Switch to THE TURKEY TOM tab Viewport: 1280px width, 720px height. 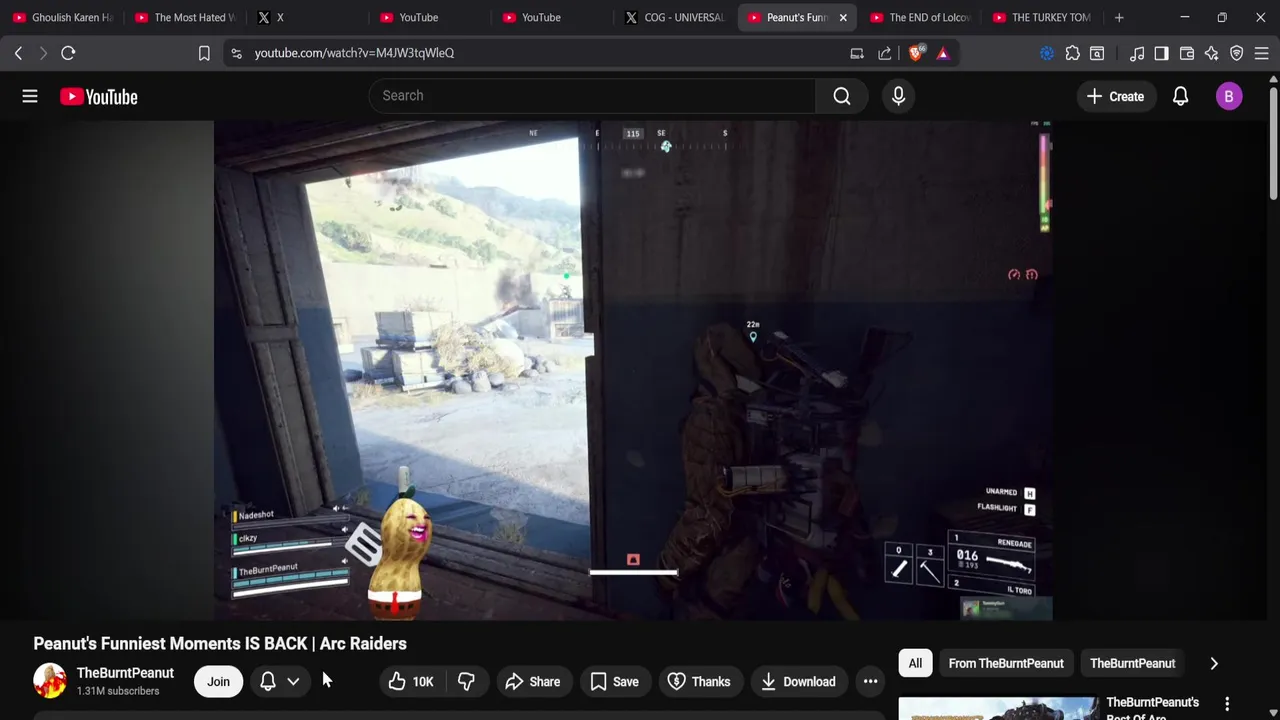click(1043, 17)
